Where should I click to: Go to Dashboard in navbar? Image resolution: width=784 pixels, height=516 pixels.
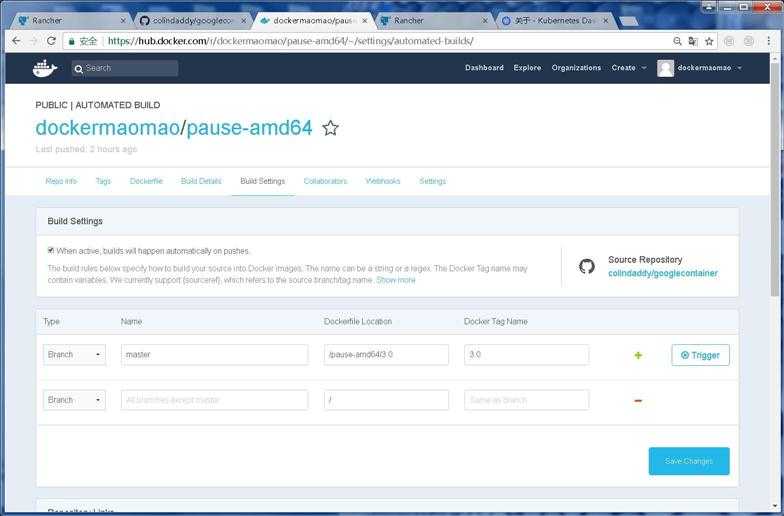point(484,68)
